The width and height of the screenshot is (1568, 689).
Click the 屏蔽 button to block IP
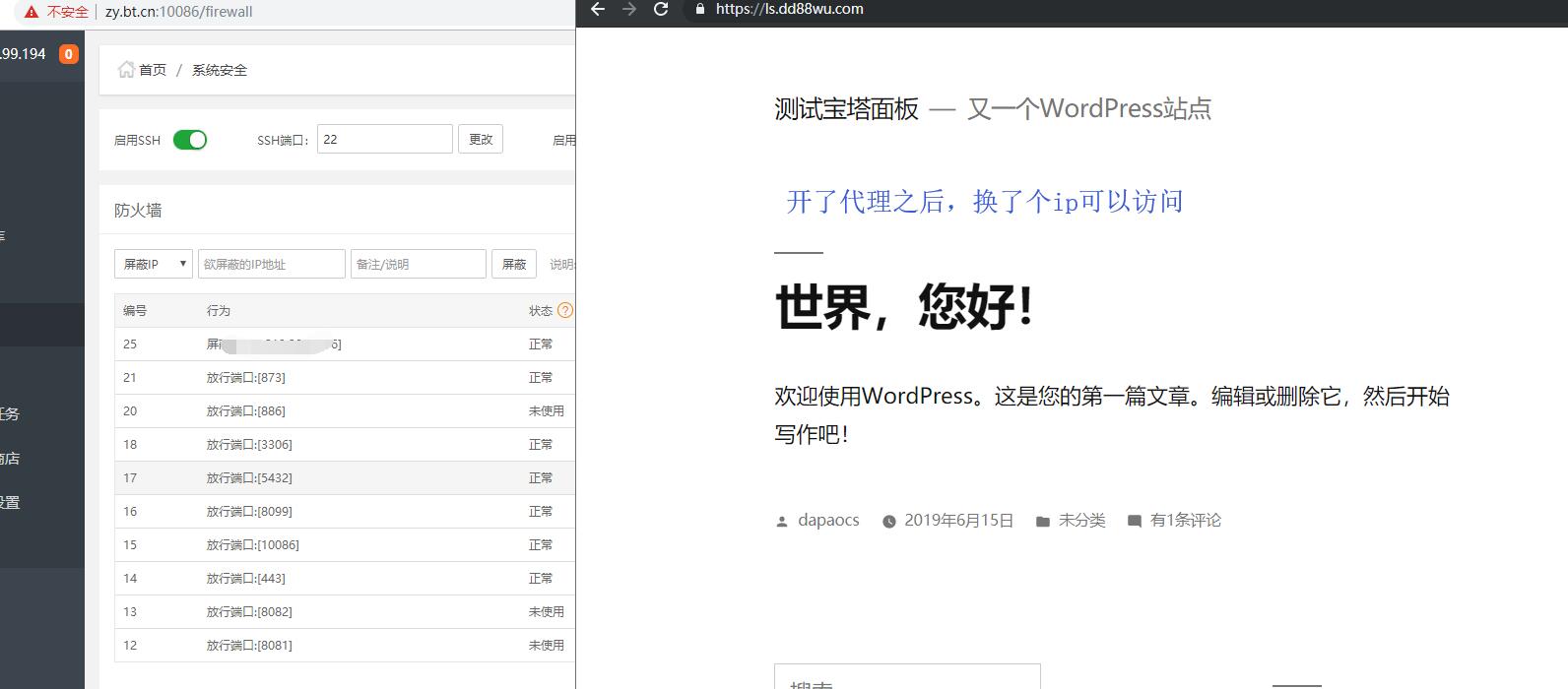click(x=513, y=264)
